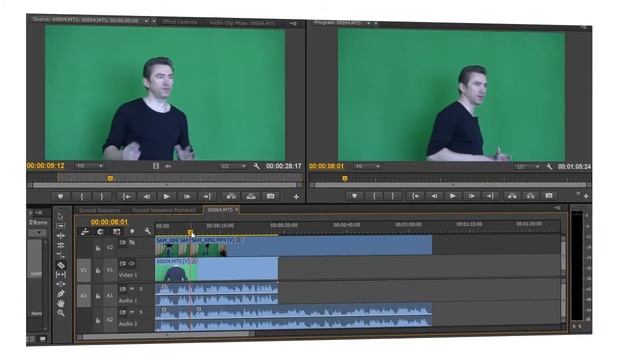Open Project panel dropdown below items count
640x360 pixels.
pyautogui.click(x=39, y=233)
